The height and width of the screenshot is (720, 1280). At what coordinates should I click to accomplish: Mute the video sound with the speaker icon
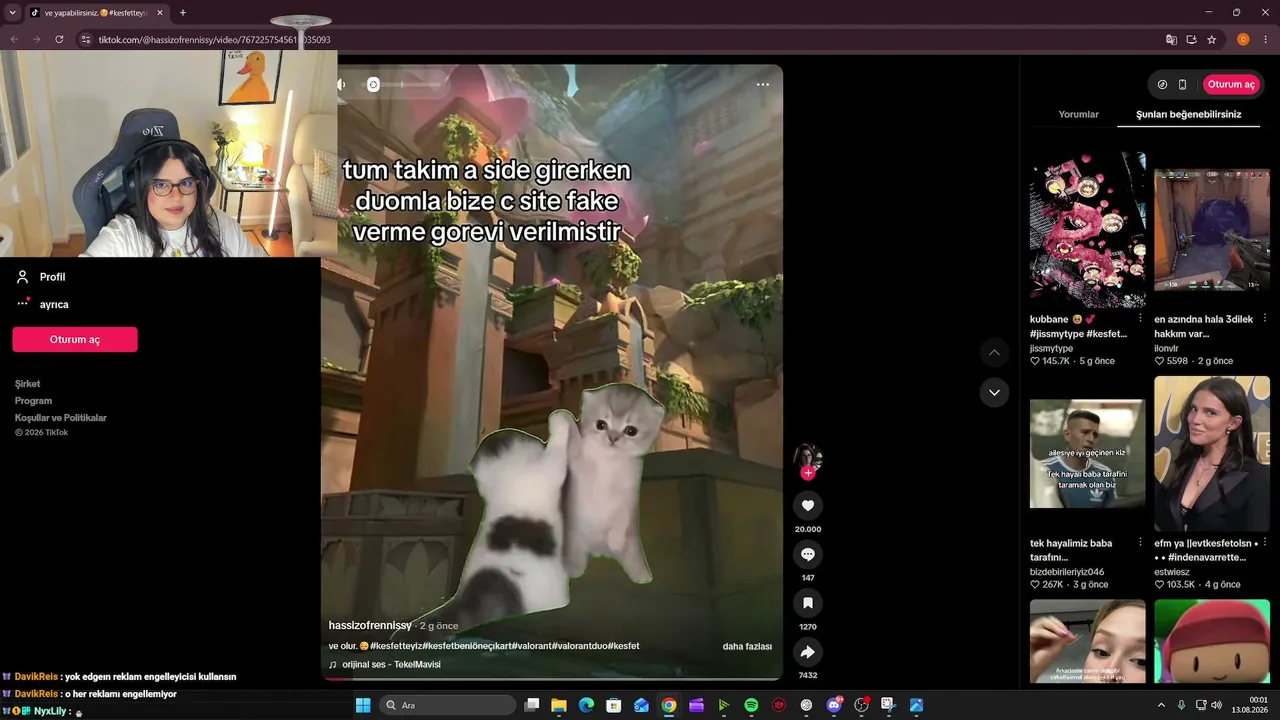pos(341,84)
